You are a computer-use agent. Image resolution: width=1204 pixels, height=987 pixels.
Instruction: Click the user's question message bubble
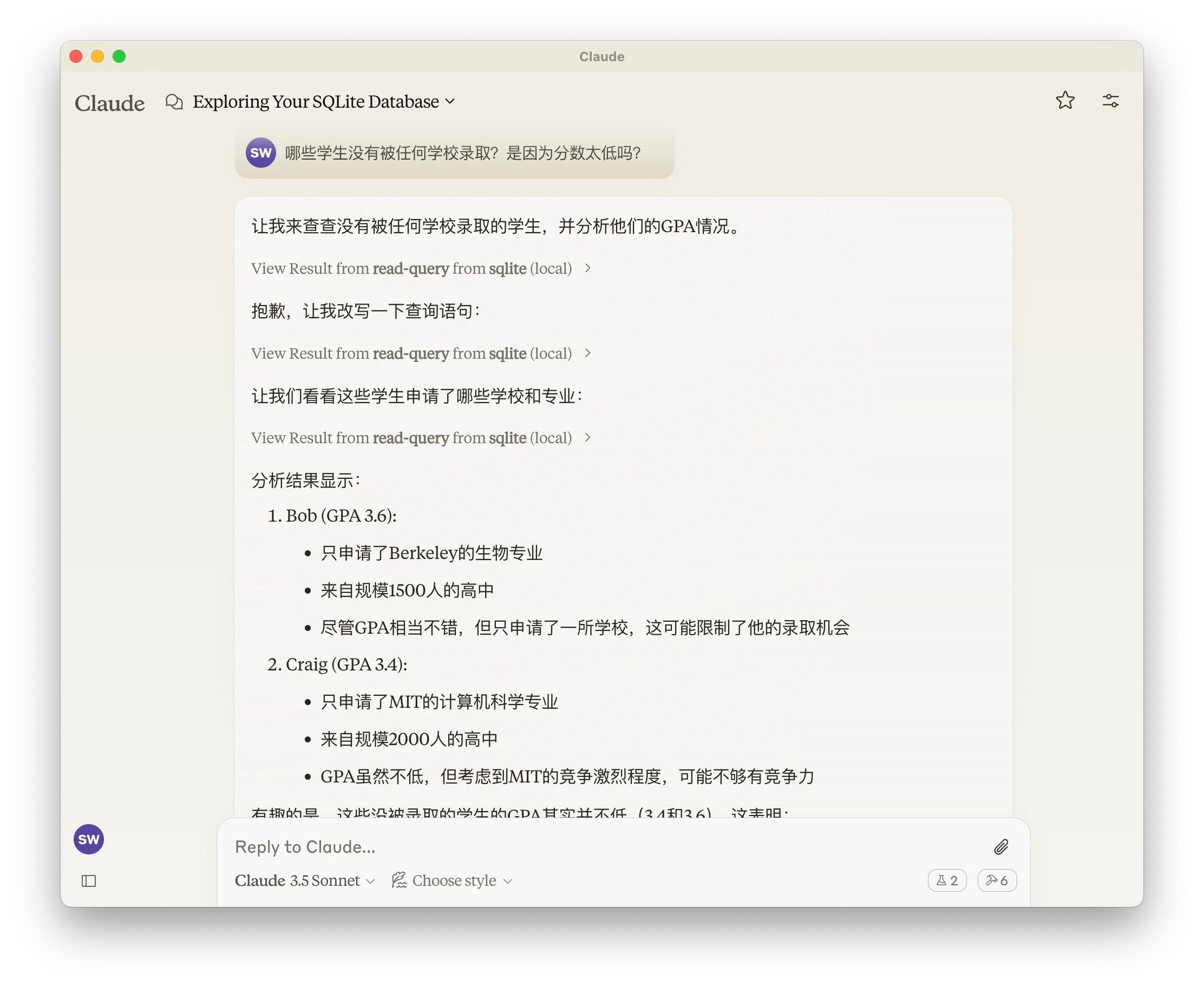click(454, 153)
